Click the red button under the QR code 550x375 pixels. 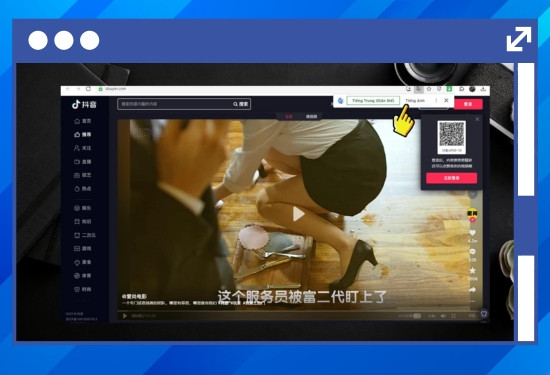(451, 178)
